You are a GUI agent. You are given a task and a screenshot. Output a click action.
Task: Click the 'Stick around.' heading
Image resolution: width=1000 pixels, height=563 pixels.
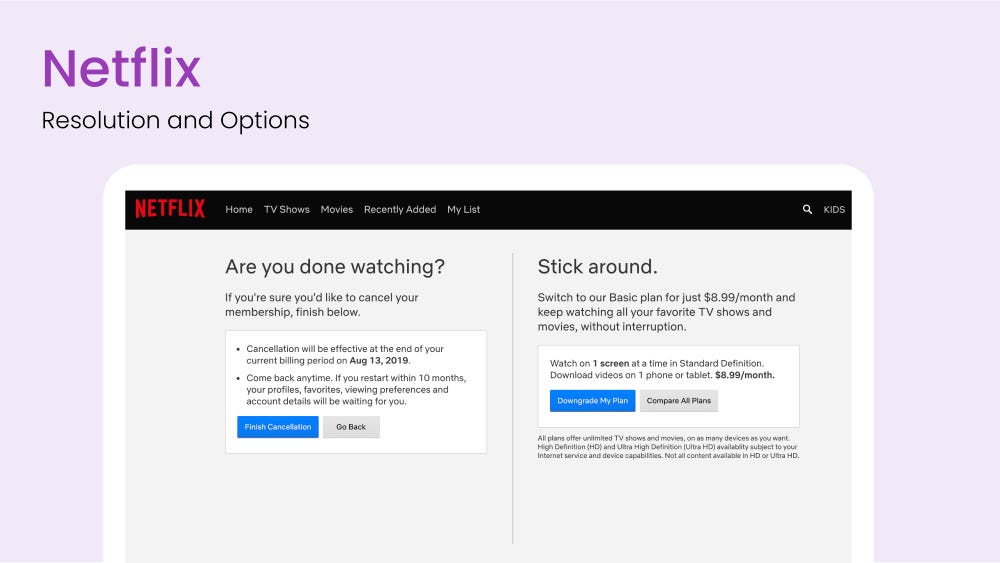pos(597,267)
